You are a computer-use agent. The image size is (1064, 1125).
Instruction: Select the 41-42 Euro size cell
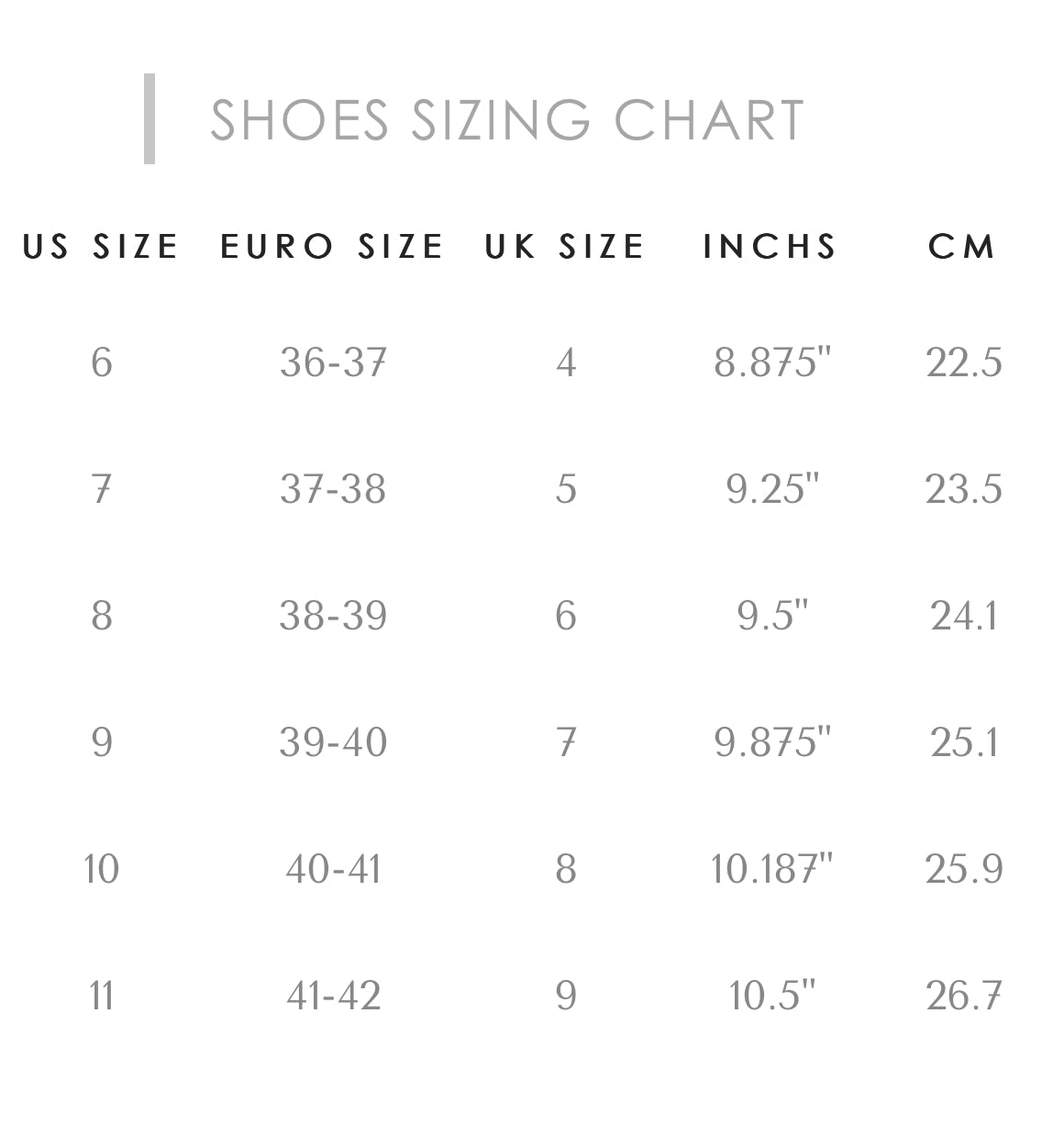pos(333,996)
